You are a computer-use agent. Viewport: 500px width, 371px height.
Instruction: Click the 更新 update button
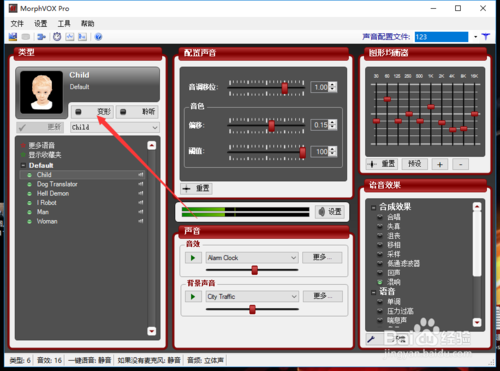(x=40, y=127)
